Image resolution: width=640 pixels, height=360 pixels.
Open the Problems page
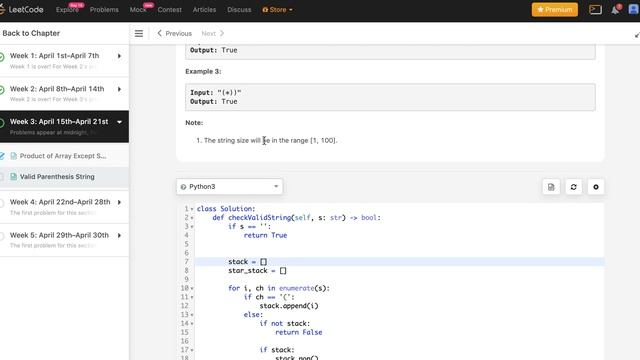104,9
